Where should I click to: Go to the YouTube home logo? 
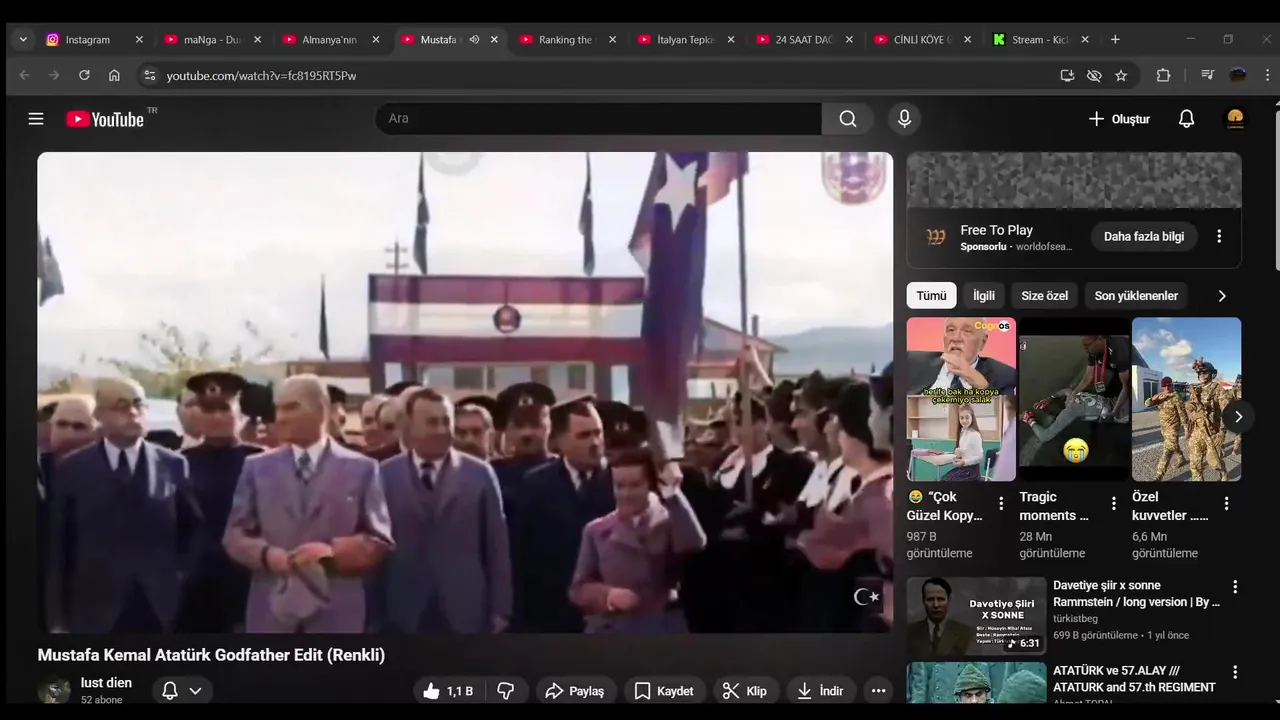[105, 119]
